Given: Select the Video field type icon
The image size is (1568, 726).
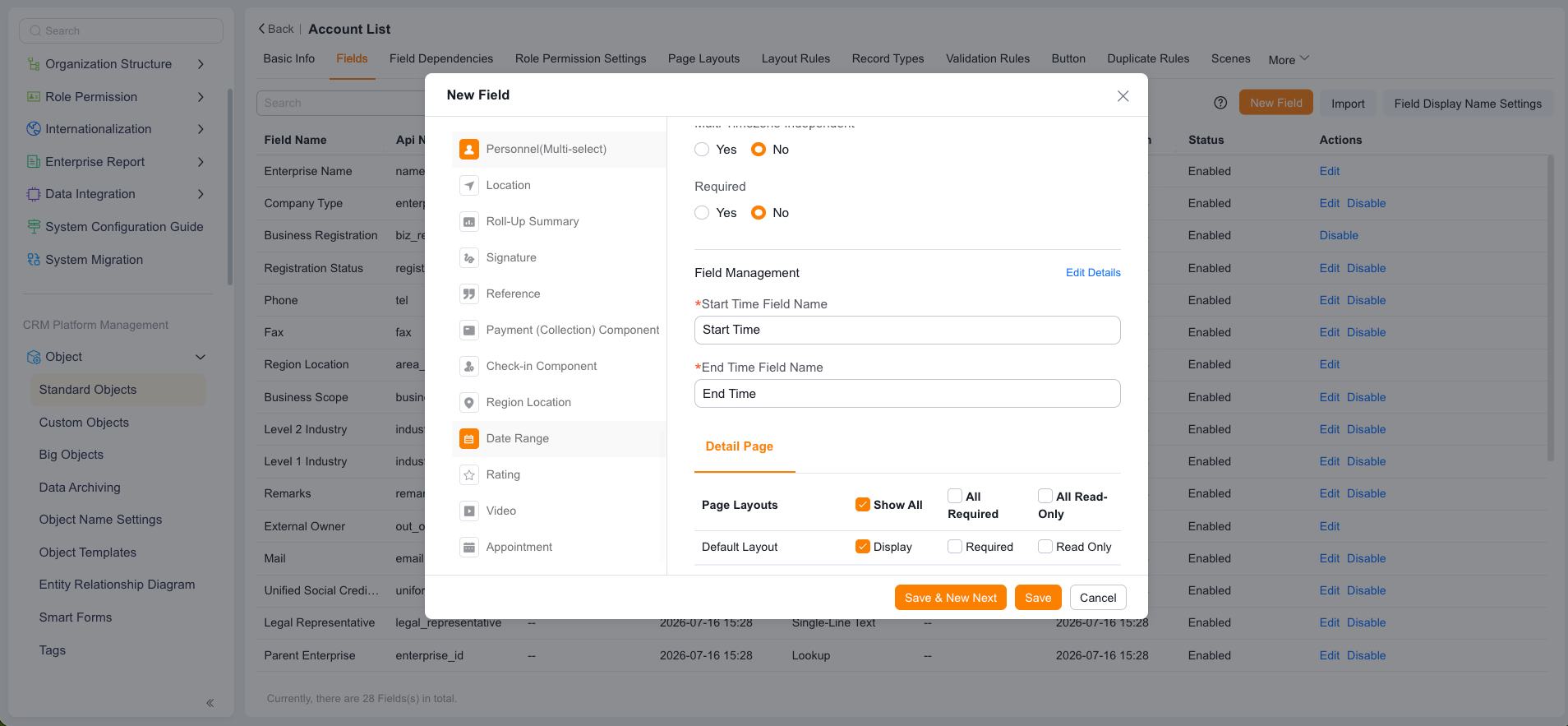Looking at the screenshot, I should [x=469, y=511].
